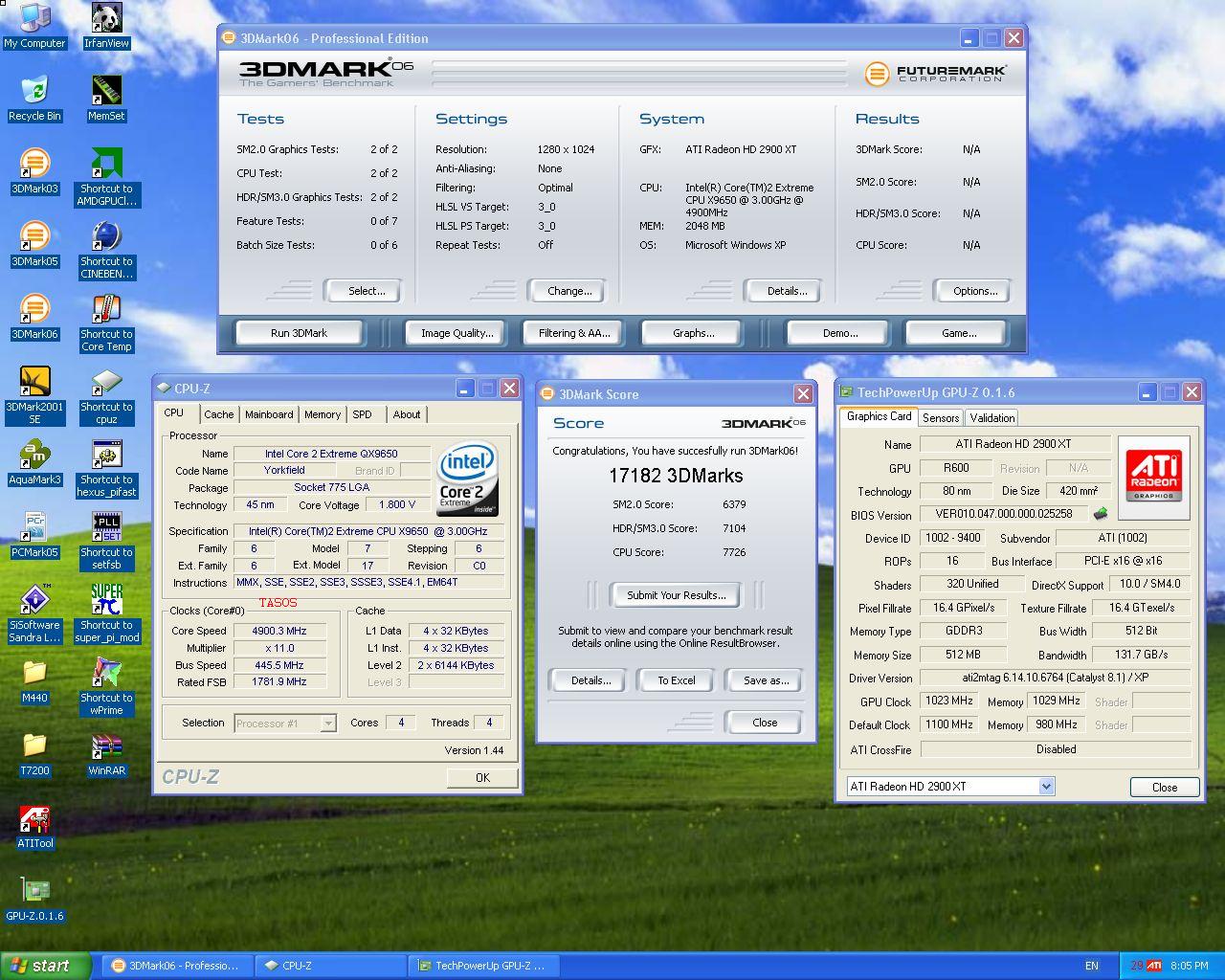This screenshot has width=1225, height=980.
Task: Launch the 3DMark03 desktop icon
Action: pos(34,171)
